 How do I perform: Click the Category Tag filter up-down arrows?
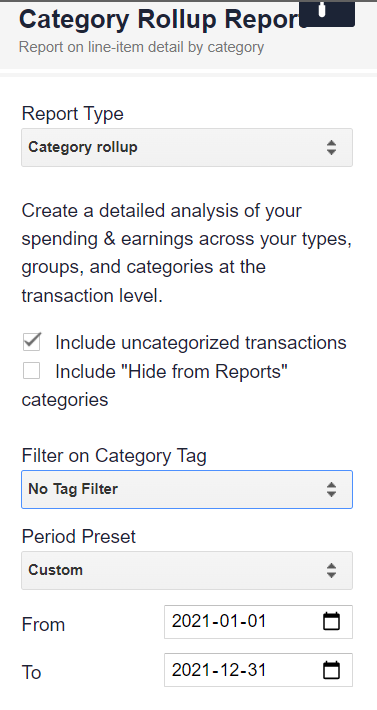[x=331, y=489]
